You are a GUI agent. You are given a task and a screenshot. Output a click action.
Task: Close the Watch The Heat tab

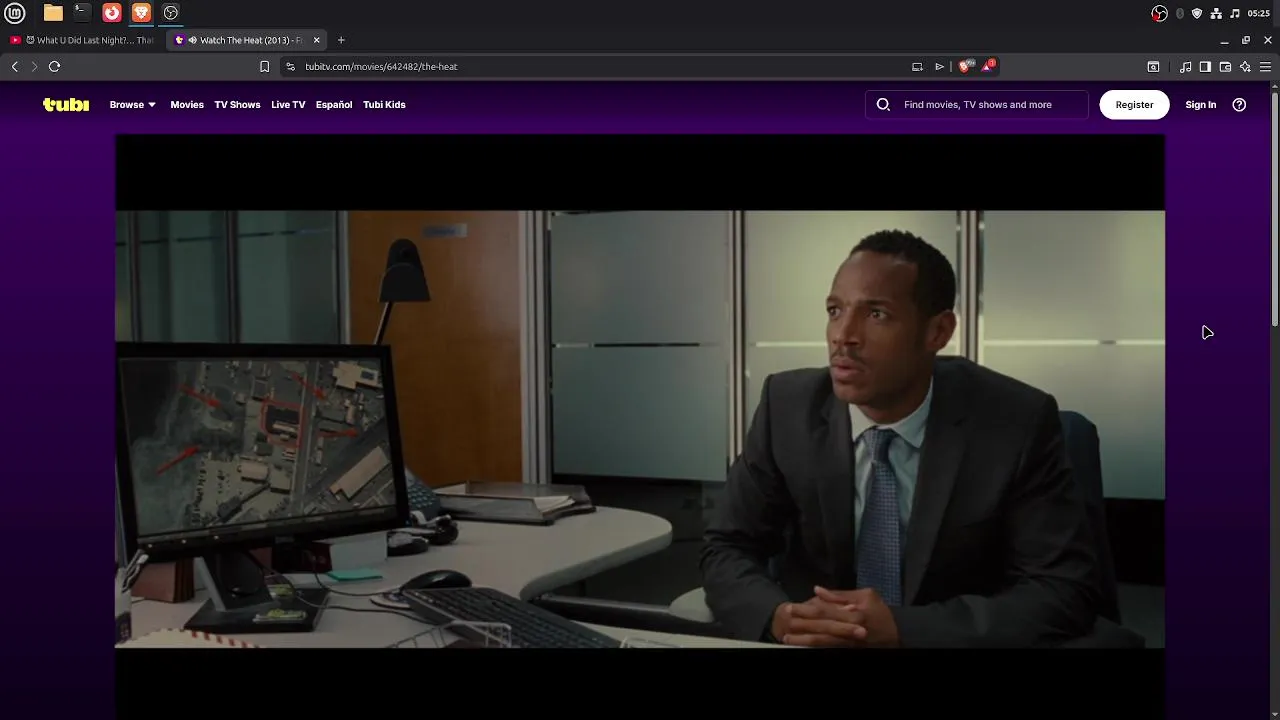click(x=316, y=40)
